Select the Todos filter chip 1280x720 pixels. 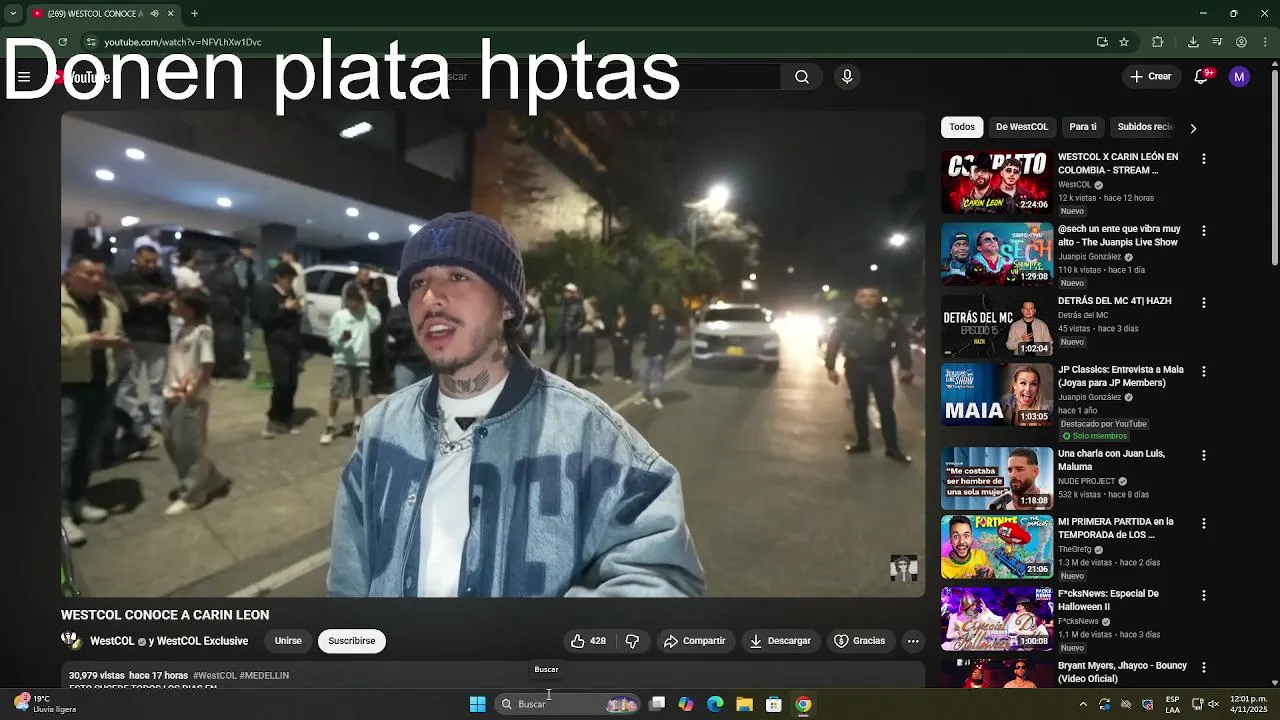tap(962, 127)
